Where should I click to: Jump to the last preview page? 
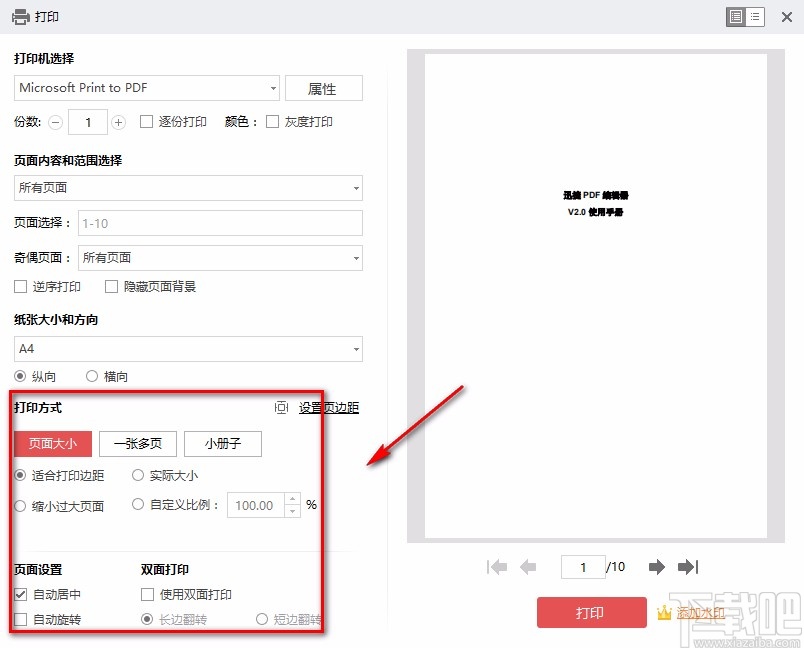pyautogui.click(x=688, y=567)
